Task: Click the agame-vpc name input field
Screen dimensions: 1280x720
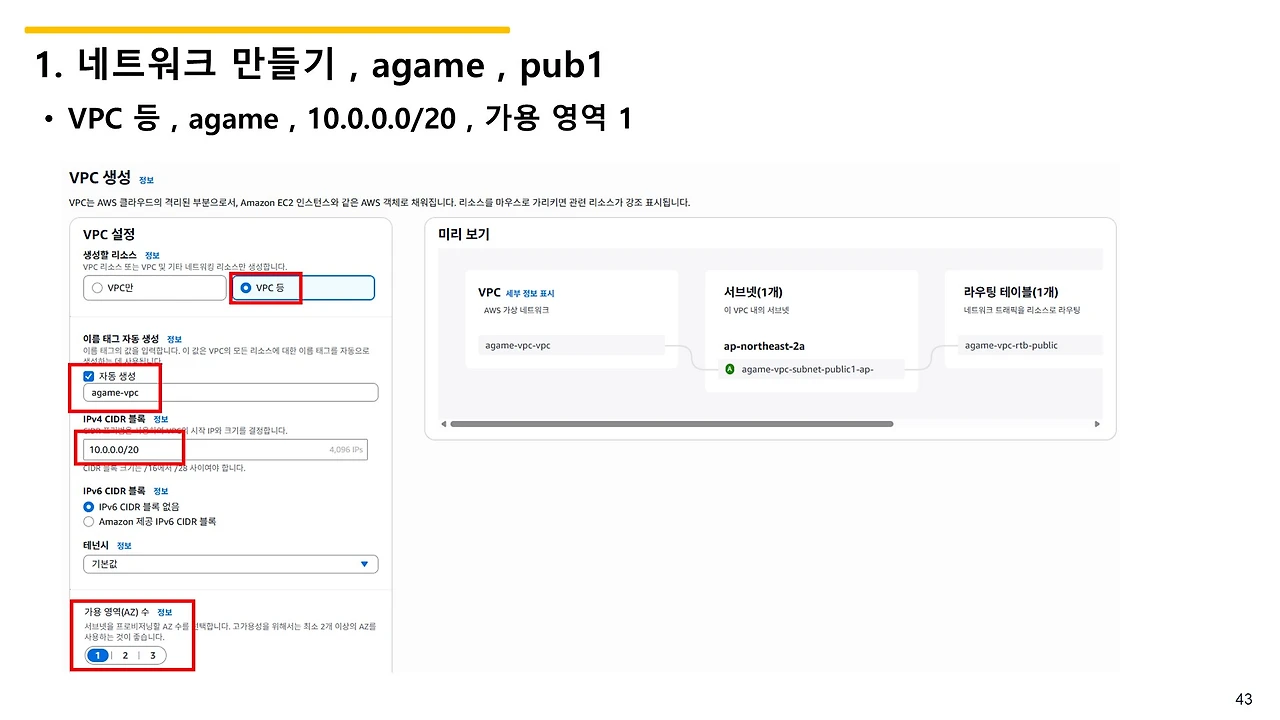Action: 230,392
